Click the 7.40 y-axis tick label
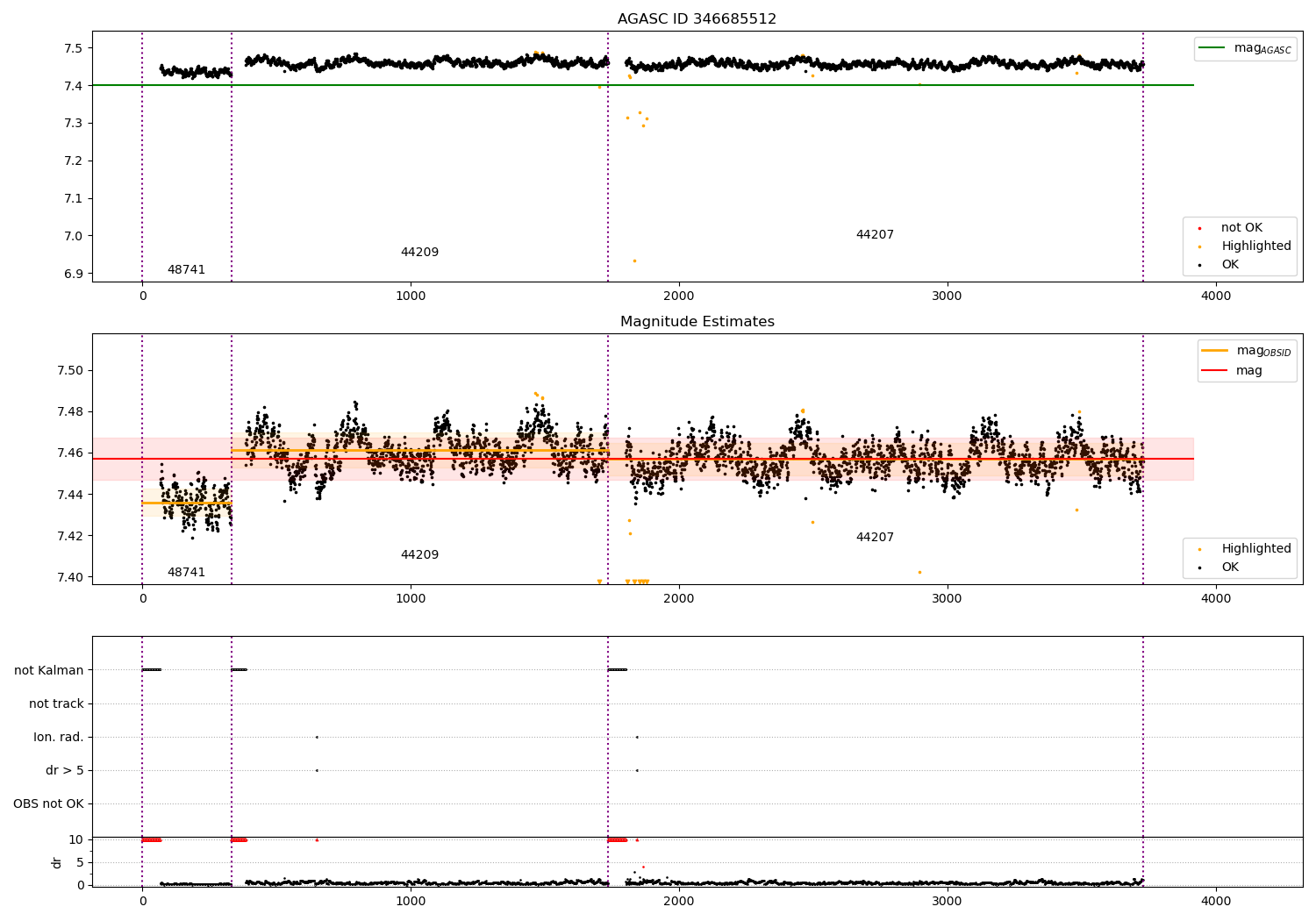1316x921 pixels. [69, 578]
